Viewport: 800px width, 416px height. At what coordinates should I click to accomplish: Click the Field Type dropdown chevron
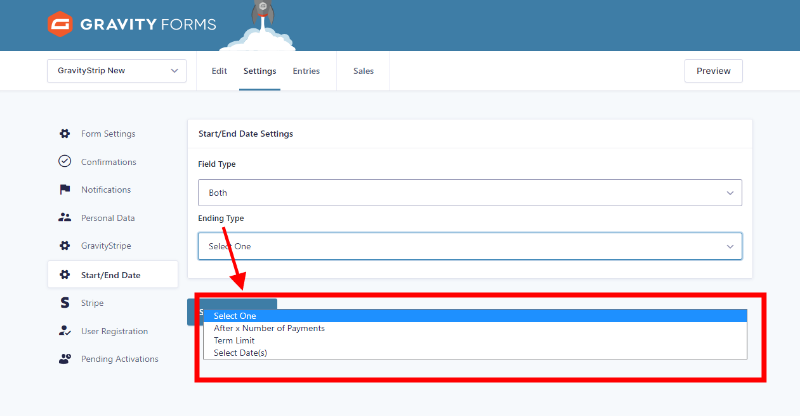[x=730, y=193]
